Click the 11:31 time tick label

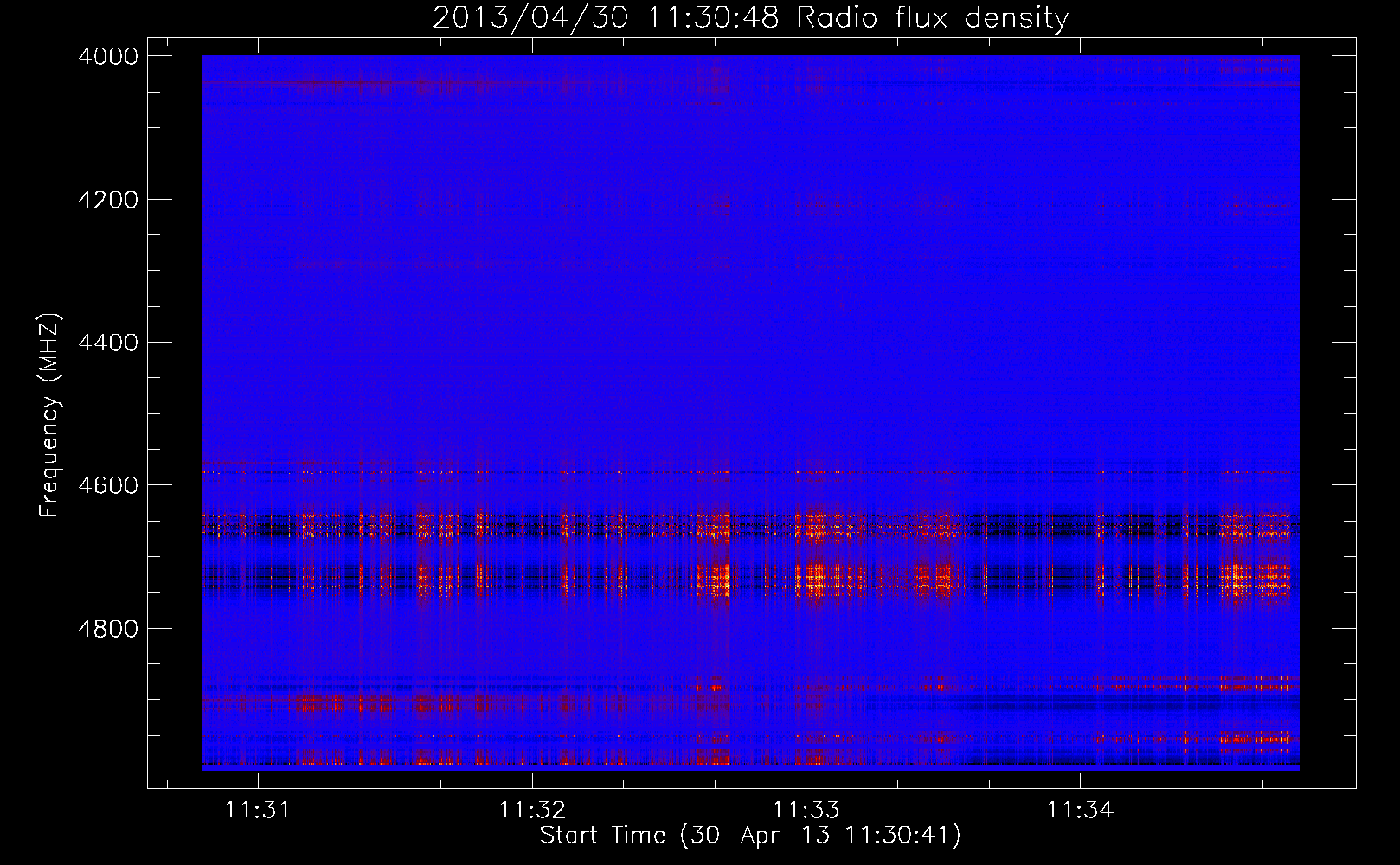pyautogui.click(x=257, y=811)
